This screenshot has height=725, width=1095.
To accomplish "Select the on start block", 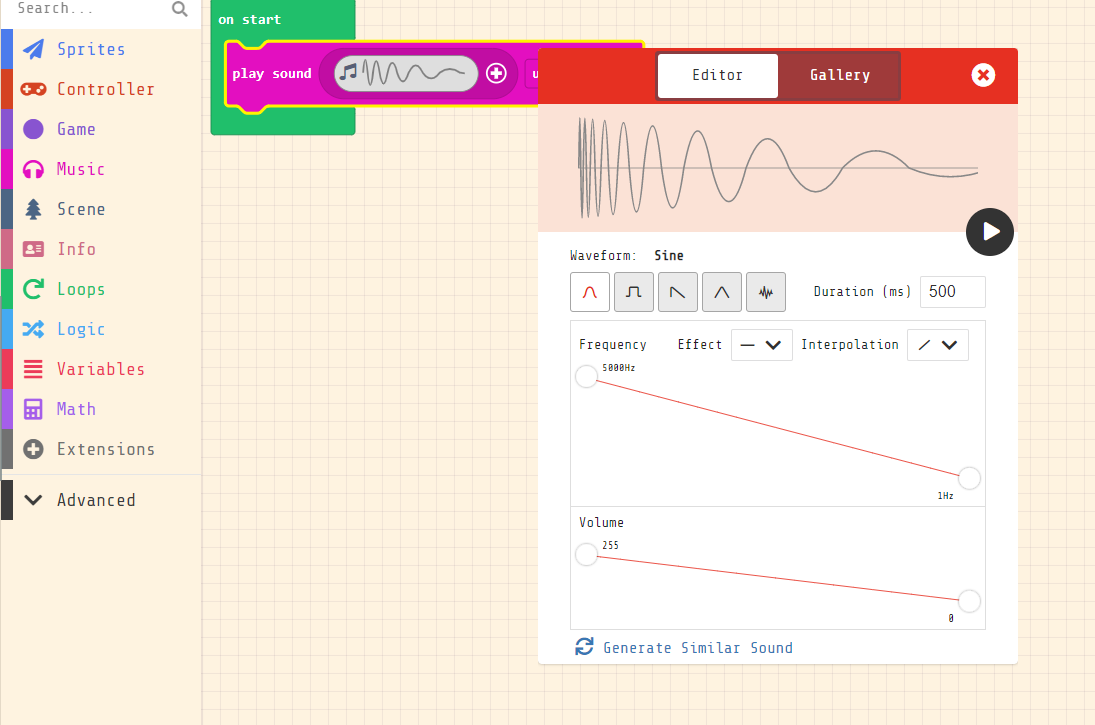I will (249, 20).
